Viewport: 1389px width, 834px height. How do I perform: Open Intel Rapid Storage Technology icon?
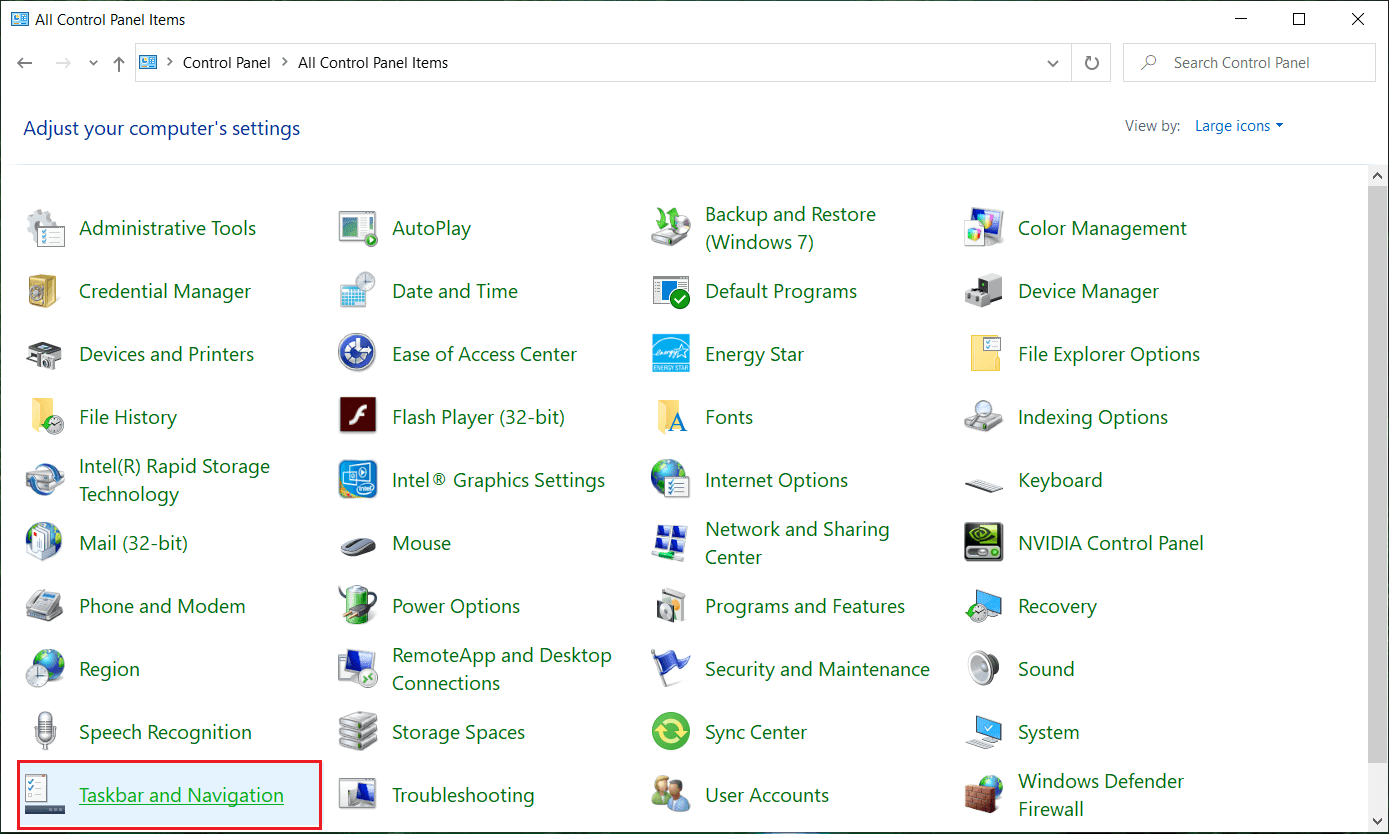[x=45, y=480]
